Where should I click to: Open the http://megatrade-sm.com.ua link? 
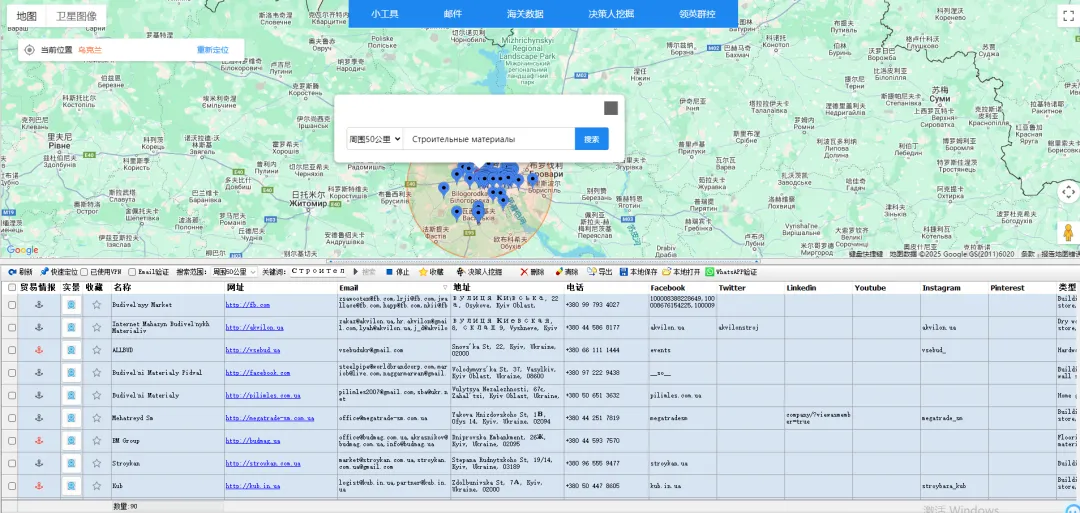[x=270, y=418]
